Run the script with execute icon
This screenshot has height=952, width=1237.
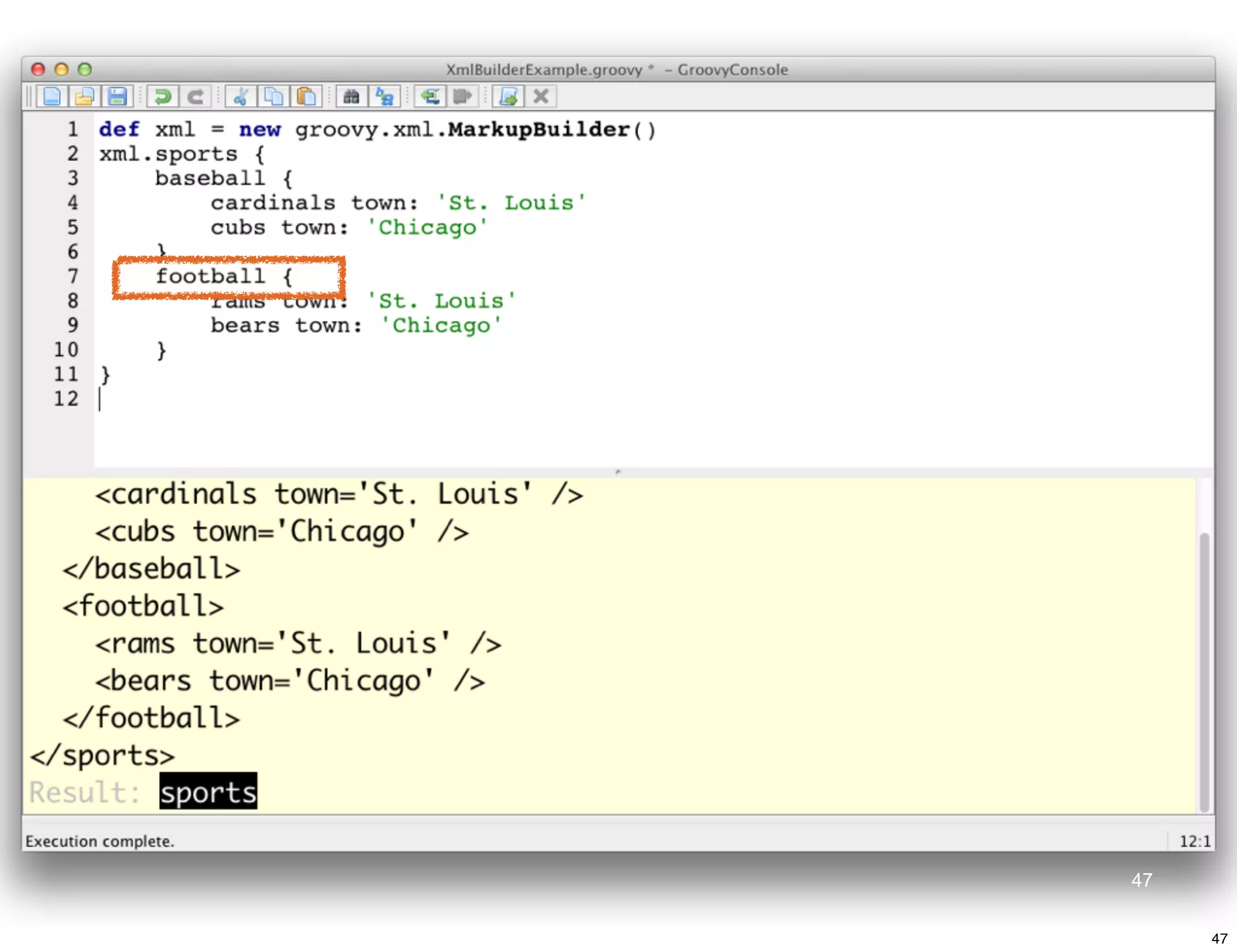click(x=509, y=97)
